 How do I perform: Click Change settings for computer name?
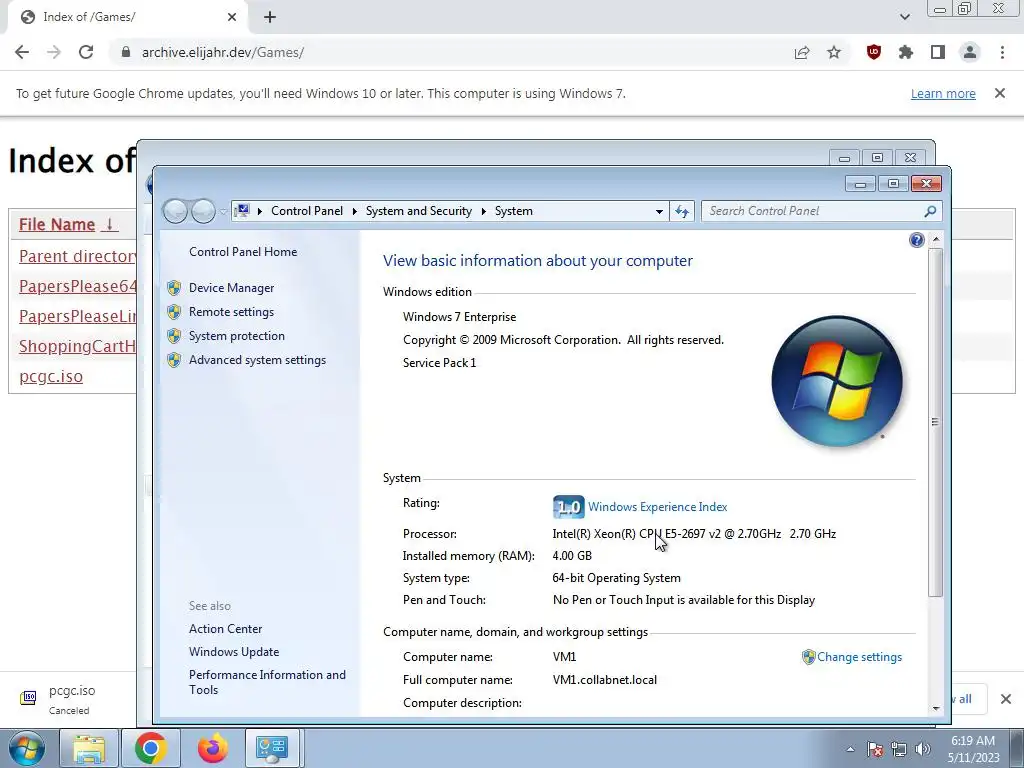[x=859, y=657]
